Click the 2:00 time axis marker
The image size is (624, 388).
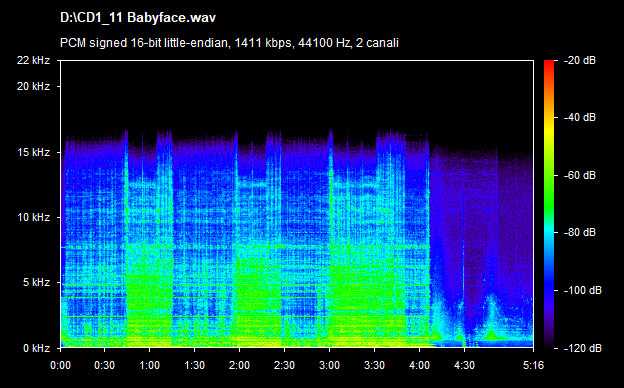[x=240, y=365]
